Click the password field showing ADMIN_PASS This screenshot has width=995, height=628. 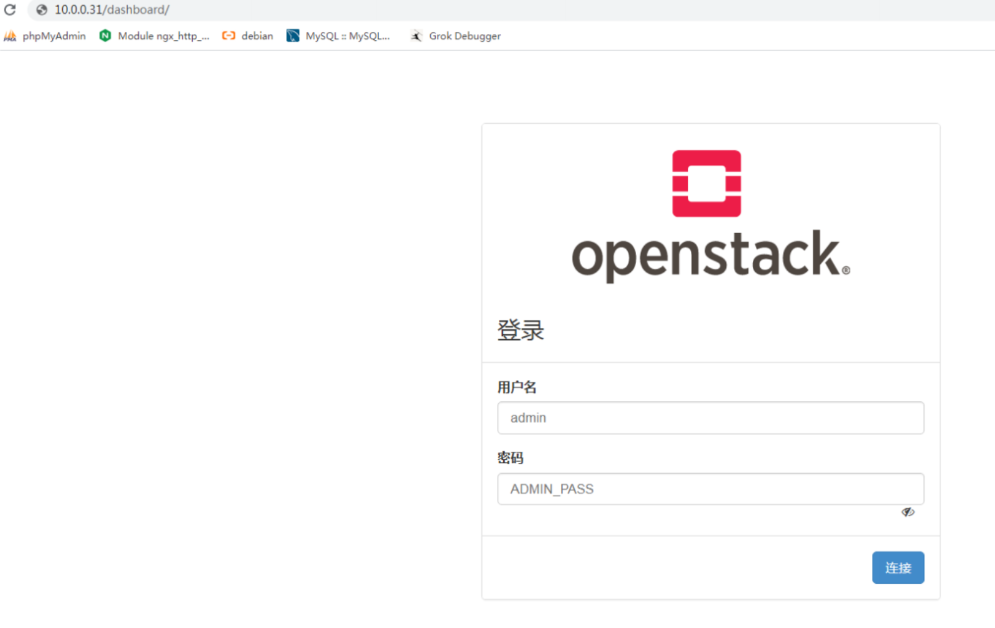pyautogui.click(x=711, y=489)
